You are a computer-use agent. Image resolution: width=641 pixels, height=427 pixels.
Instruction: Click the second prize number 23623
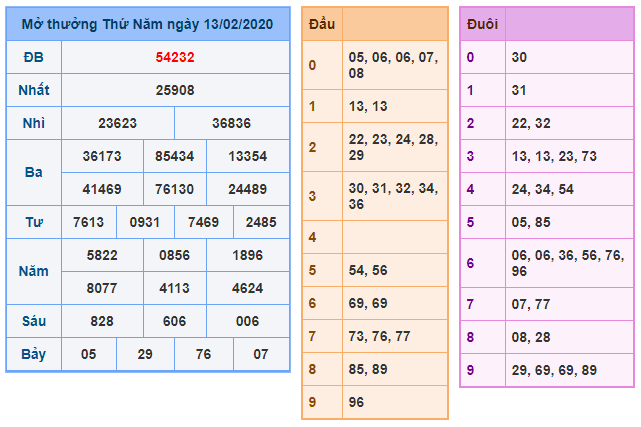click(x=118, y=123)
